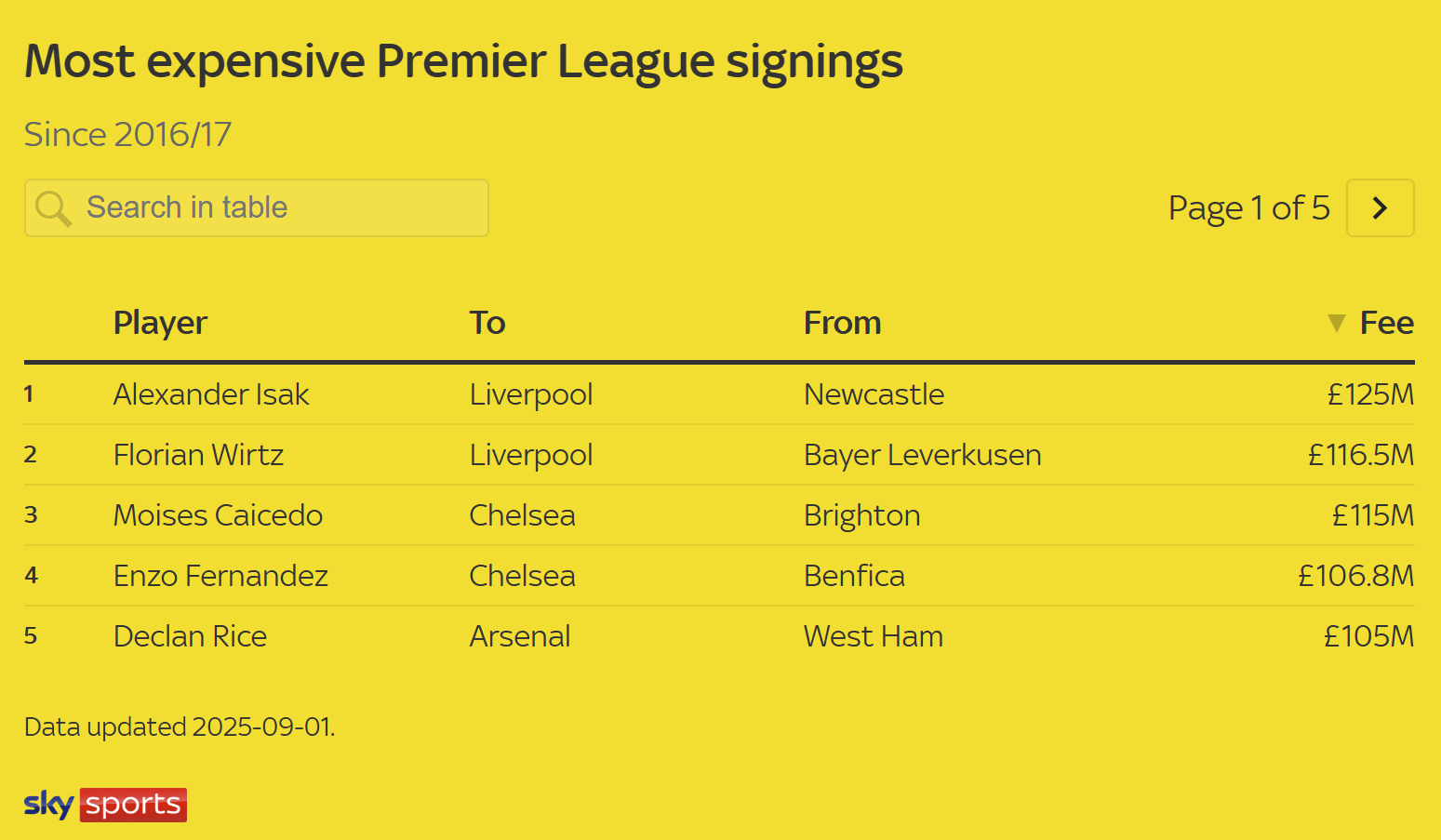This screenshot has width=1441, height=840.
Task: Sort table by Player column header
Action: 160,323
